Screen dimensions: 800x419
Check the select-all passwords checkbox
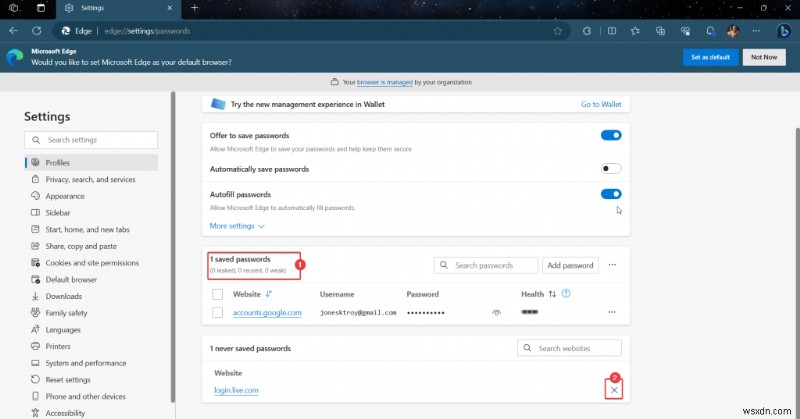click(217, 294)
